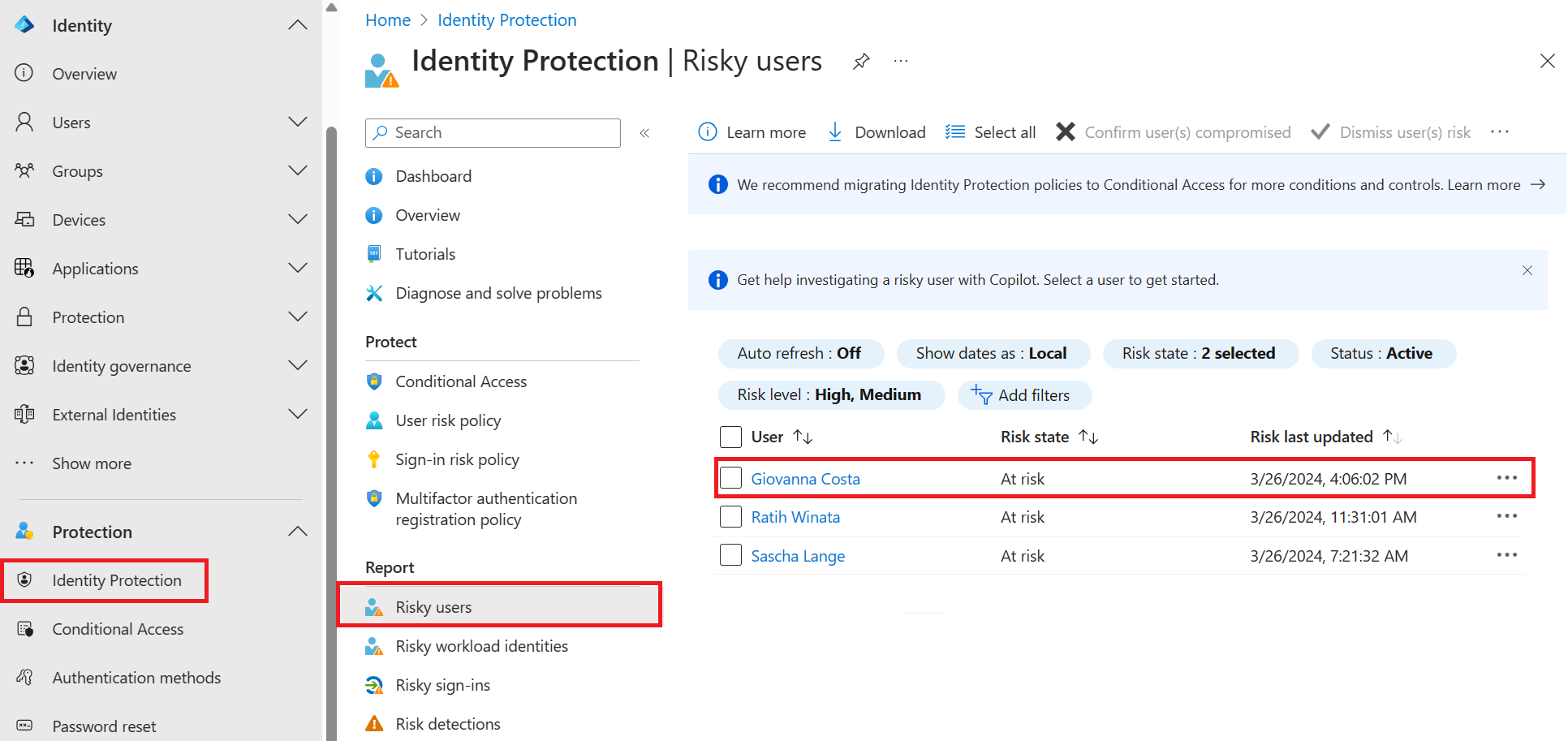The width and height of the screenshot is (1568, 741).
Task: Open the Risky workload identities report
Action: [x=480, y=645]
